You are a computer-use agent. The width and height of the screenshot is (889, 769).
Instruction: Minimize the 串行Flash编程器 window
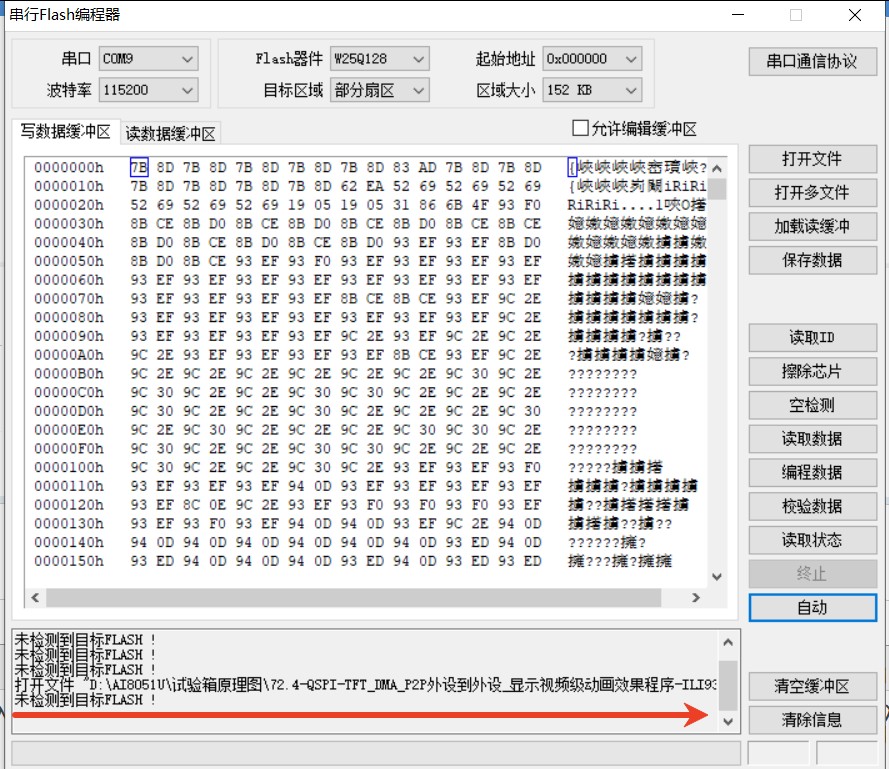point(738,15)
